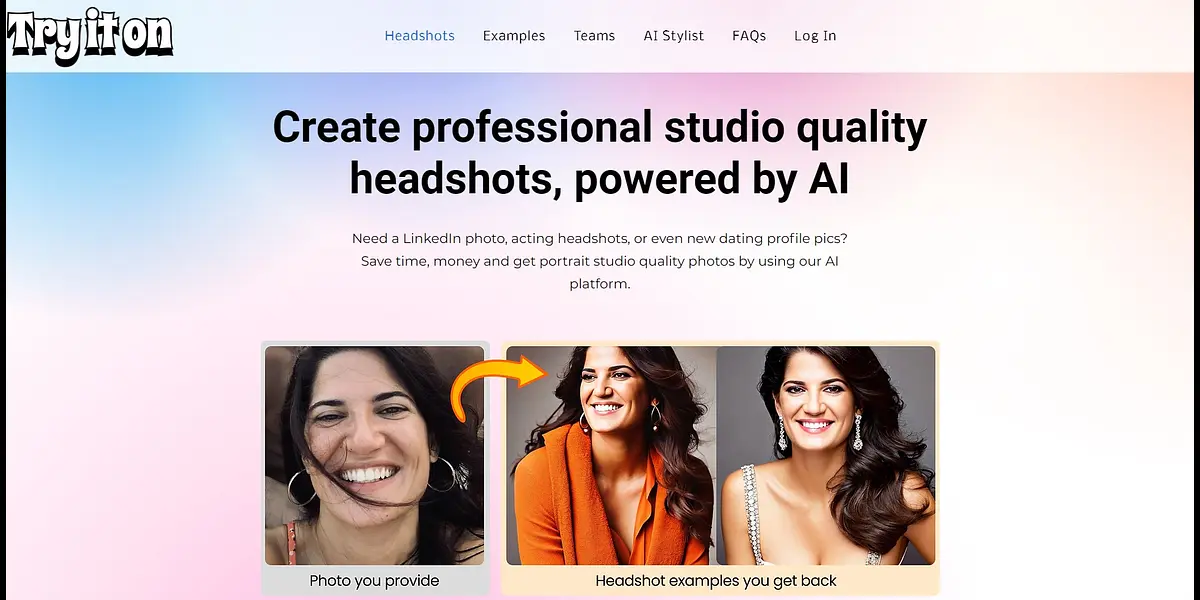The image size is (1200, 600).
Task: Open the Headshots navigation item
Action: [x=420, y=36]
